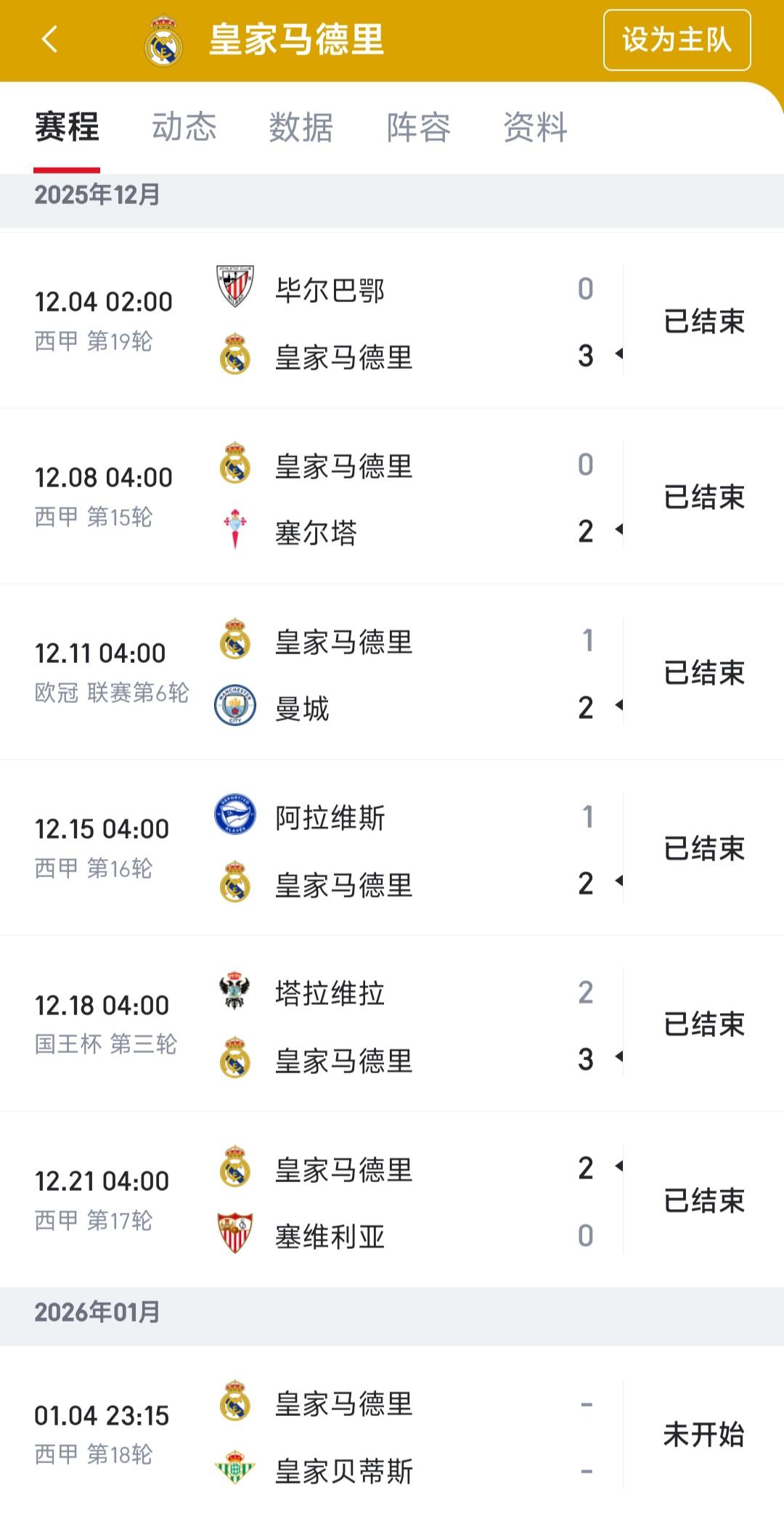
Task: Tap the 2026年01月 month header
Action: (97, 1312)
